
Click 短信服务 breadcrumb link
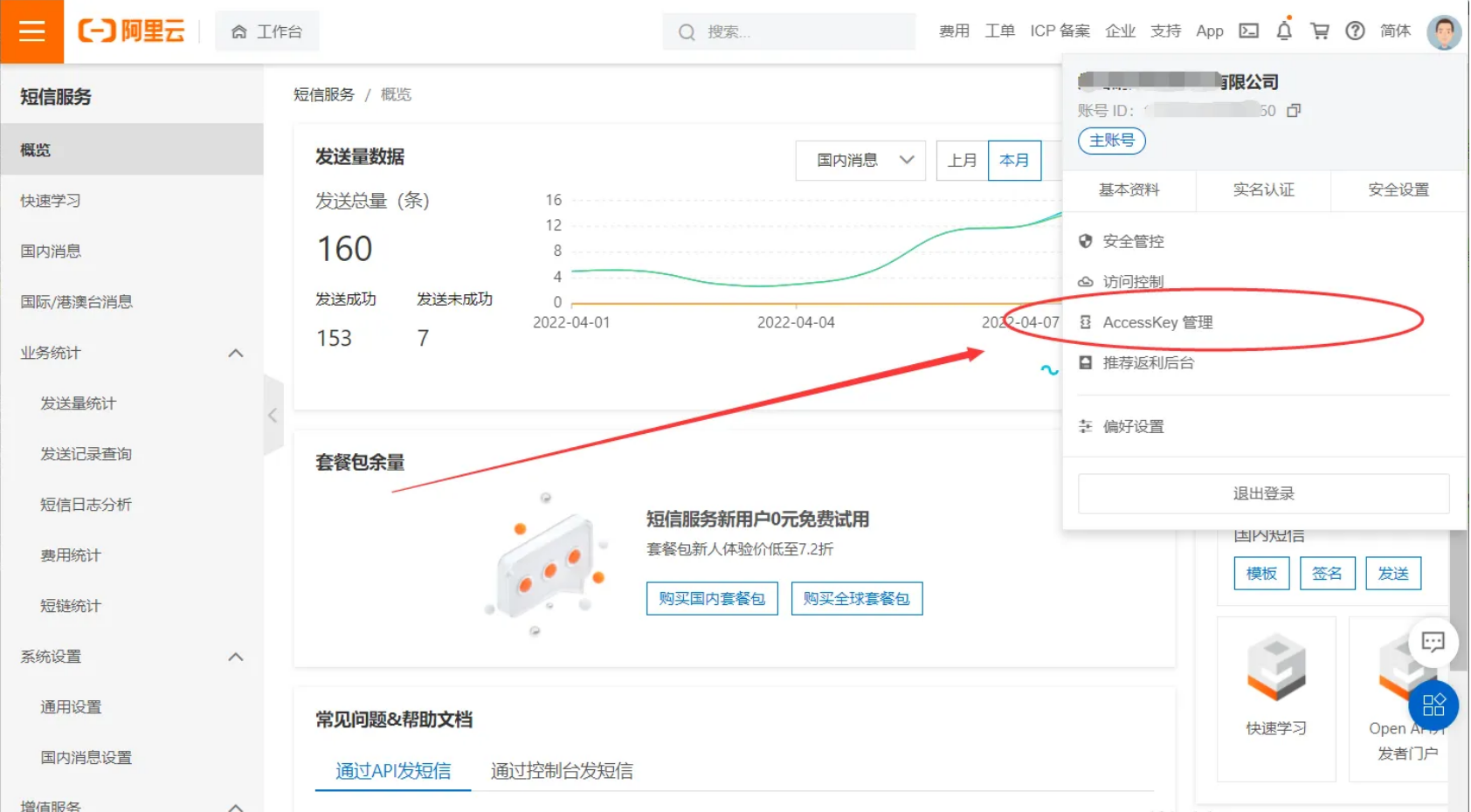pyautogui.click(x=323, y=94)
